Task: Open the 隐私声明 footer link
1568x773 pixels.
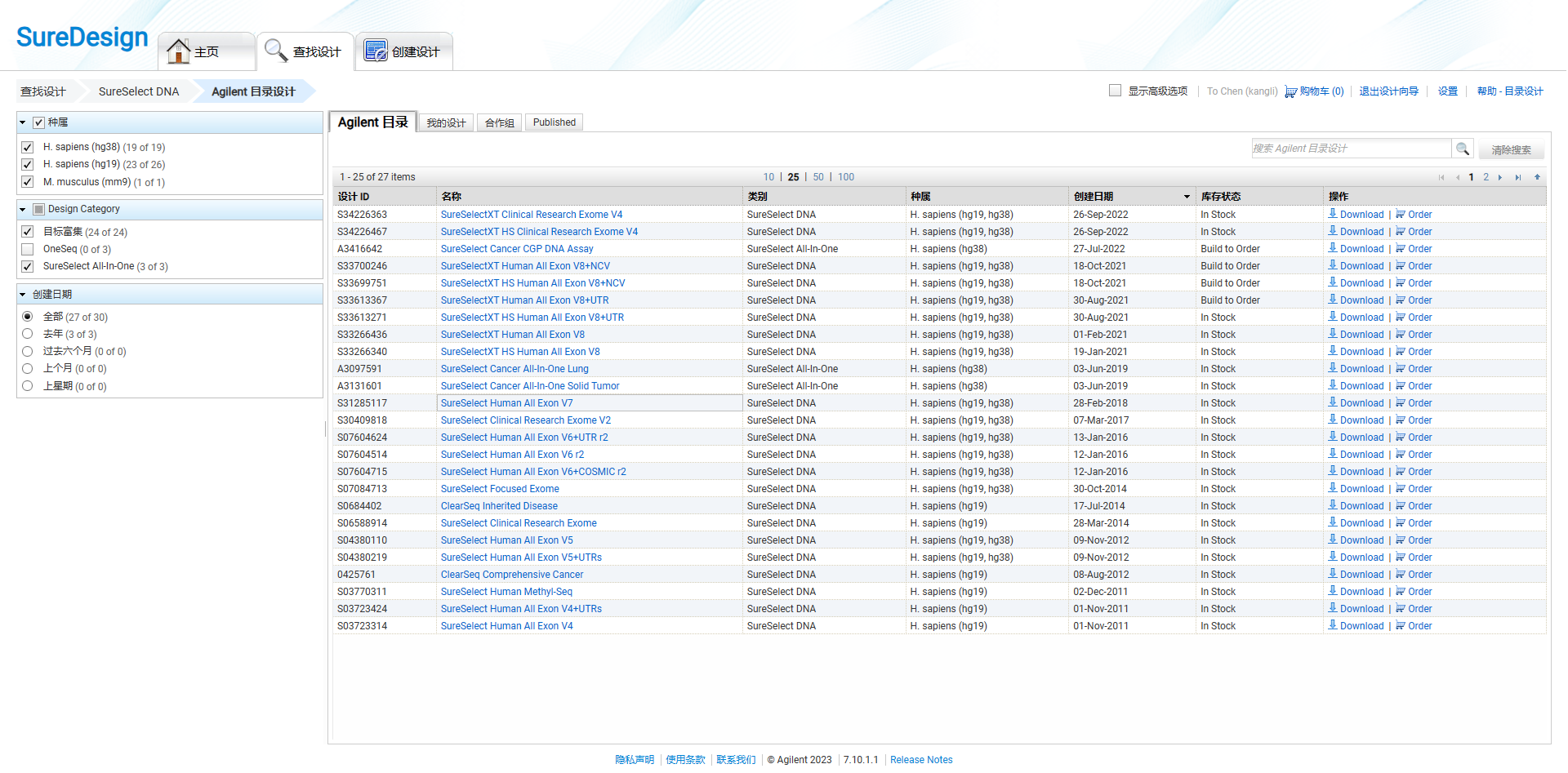Action: point(635,760)
